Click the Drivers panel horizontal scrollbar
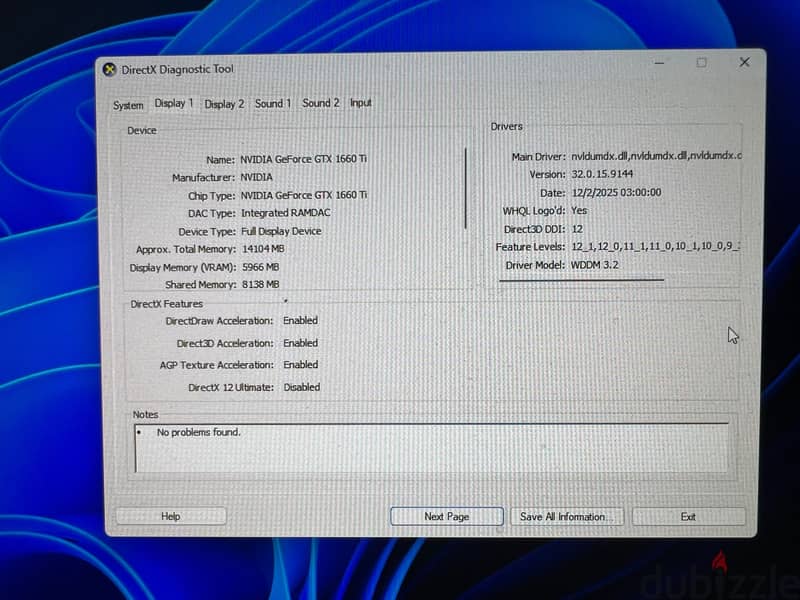 (x=582, y=280)
